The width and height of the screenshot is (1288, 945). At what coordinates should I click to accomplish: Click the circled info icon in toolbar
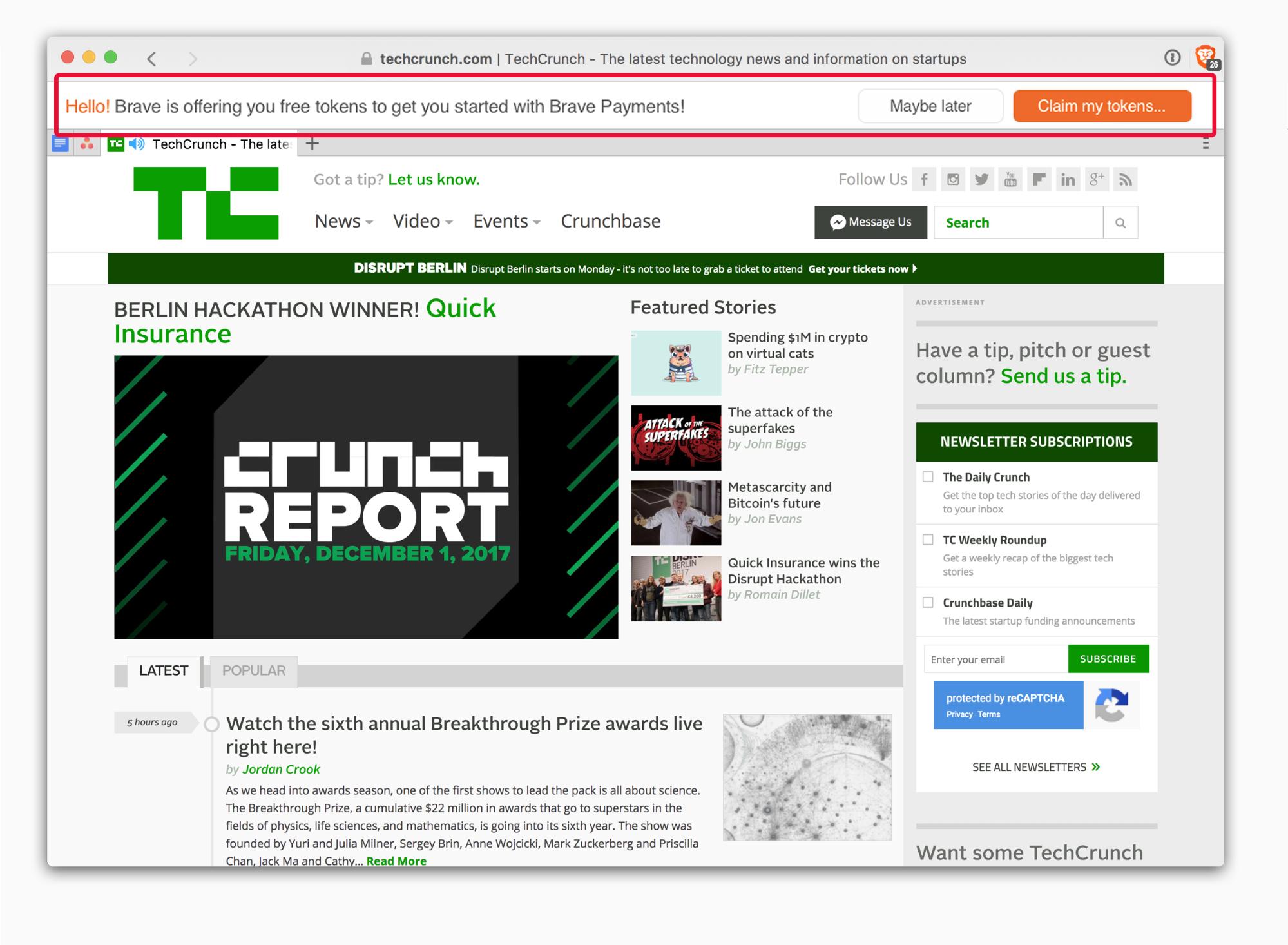(1173, 57)
